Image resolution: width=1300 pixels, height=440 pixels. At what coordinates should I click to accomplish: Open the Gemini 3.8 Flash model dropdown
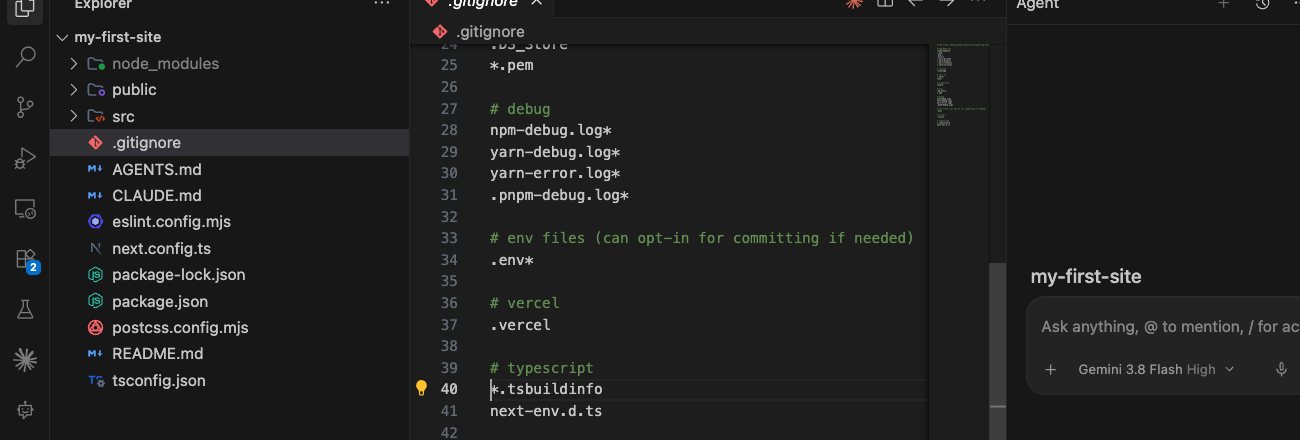(1155, 369)
